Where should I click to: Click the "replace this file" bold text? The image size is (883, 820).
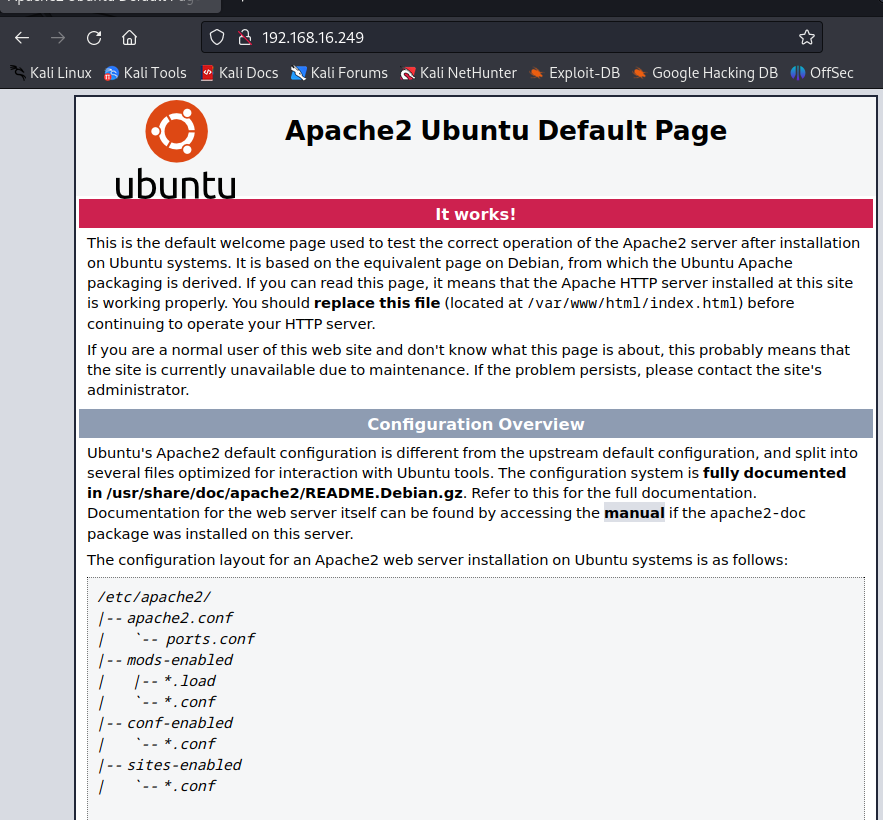(377, 303)
